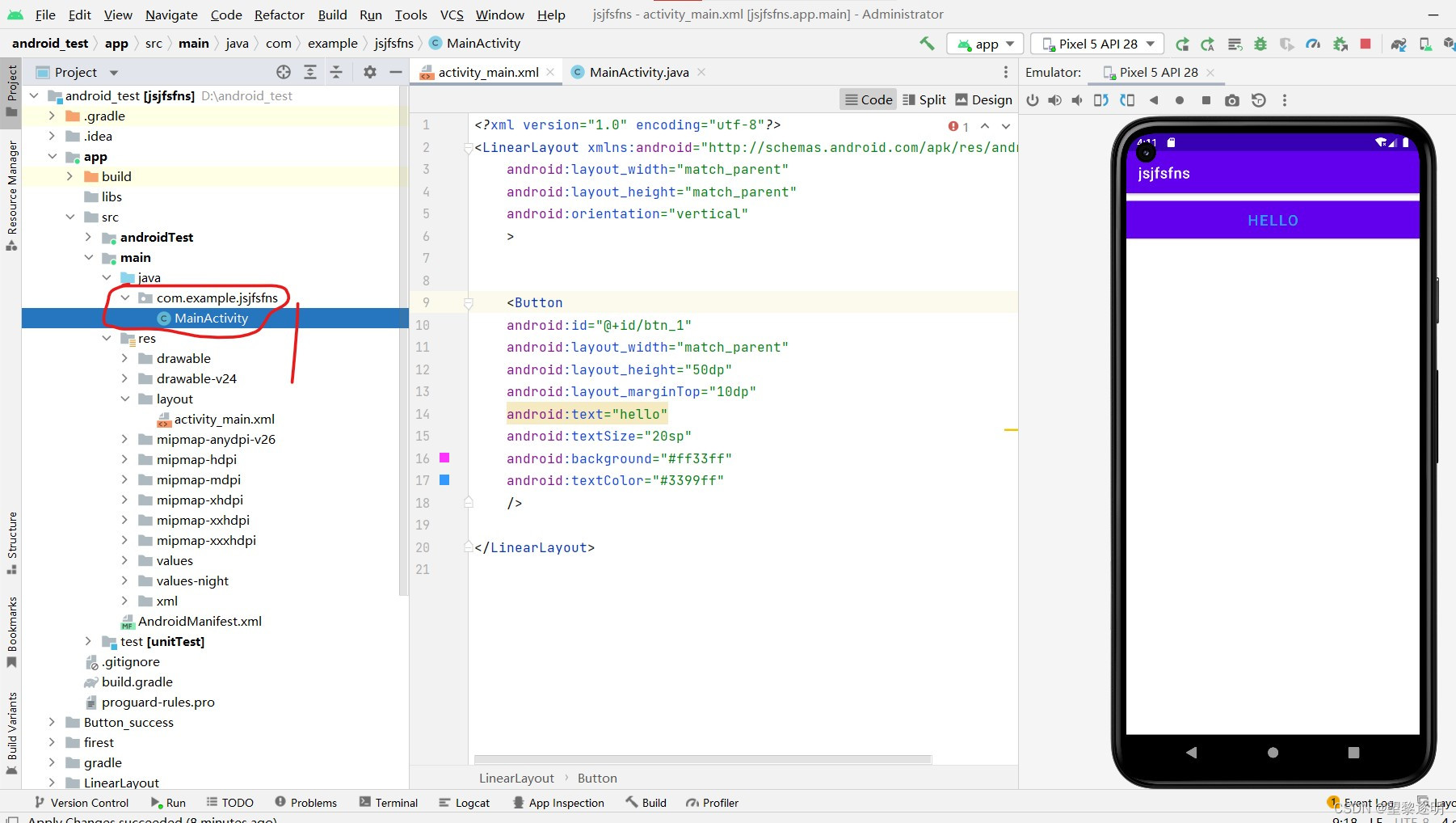Image resolution: width=1456 pixels, height=823 pixels.
Task: Switch editor to Design view mode
Action: tap(983, 99)
